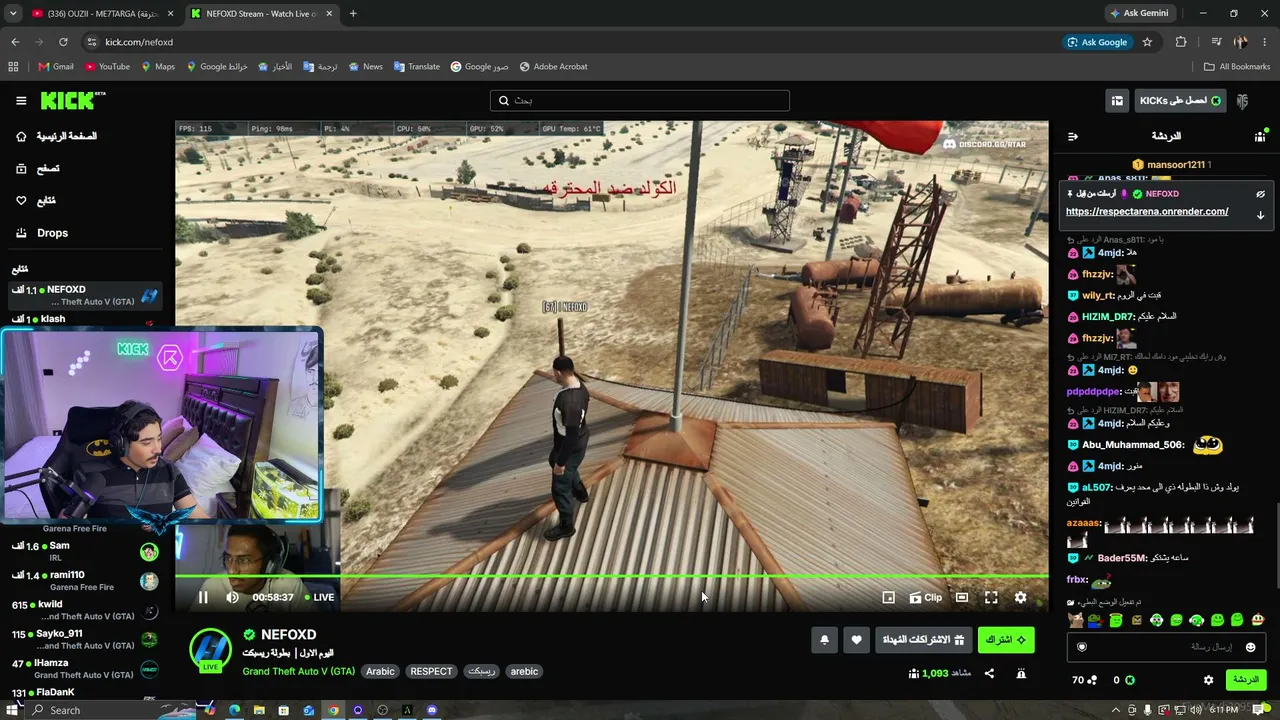Open the user profile avatar menu
This screenshot has height=720, width=1280.
pos(1243,101)
